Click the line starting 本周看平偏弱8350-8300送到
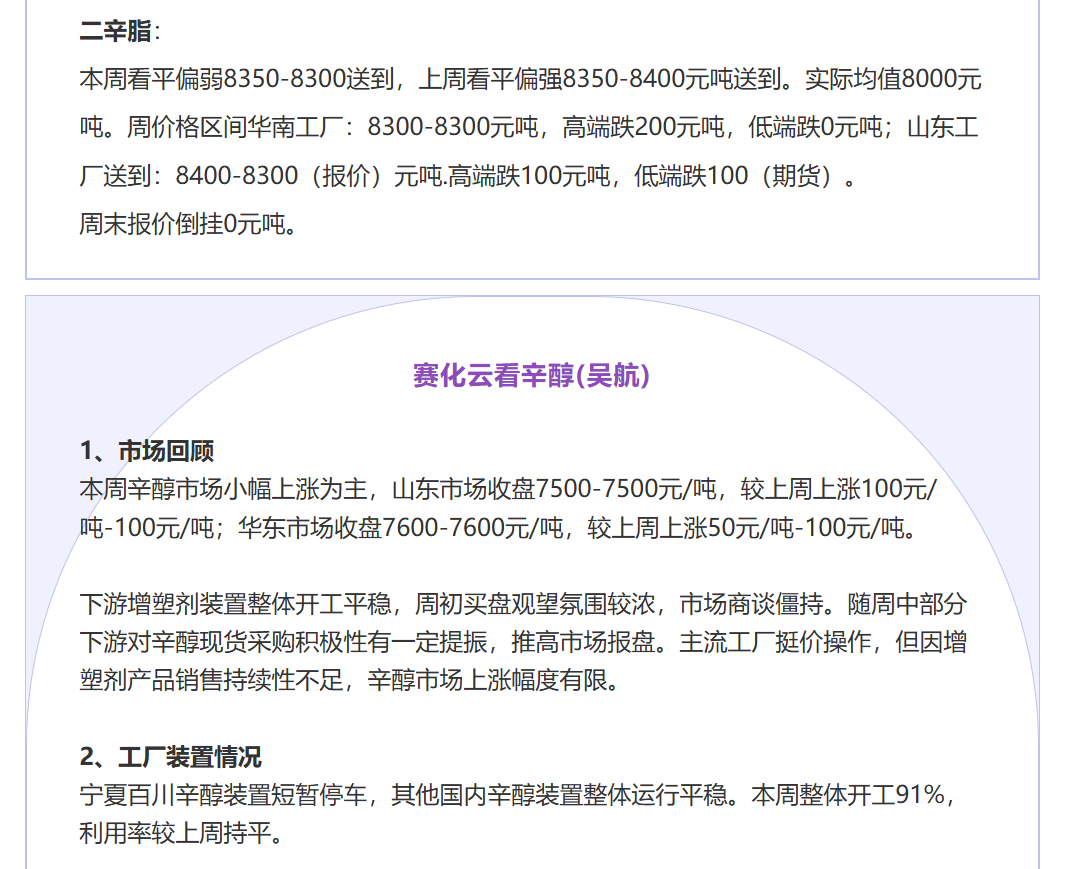Screen dimensions: 1066x869 (x=530, y=80)
